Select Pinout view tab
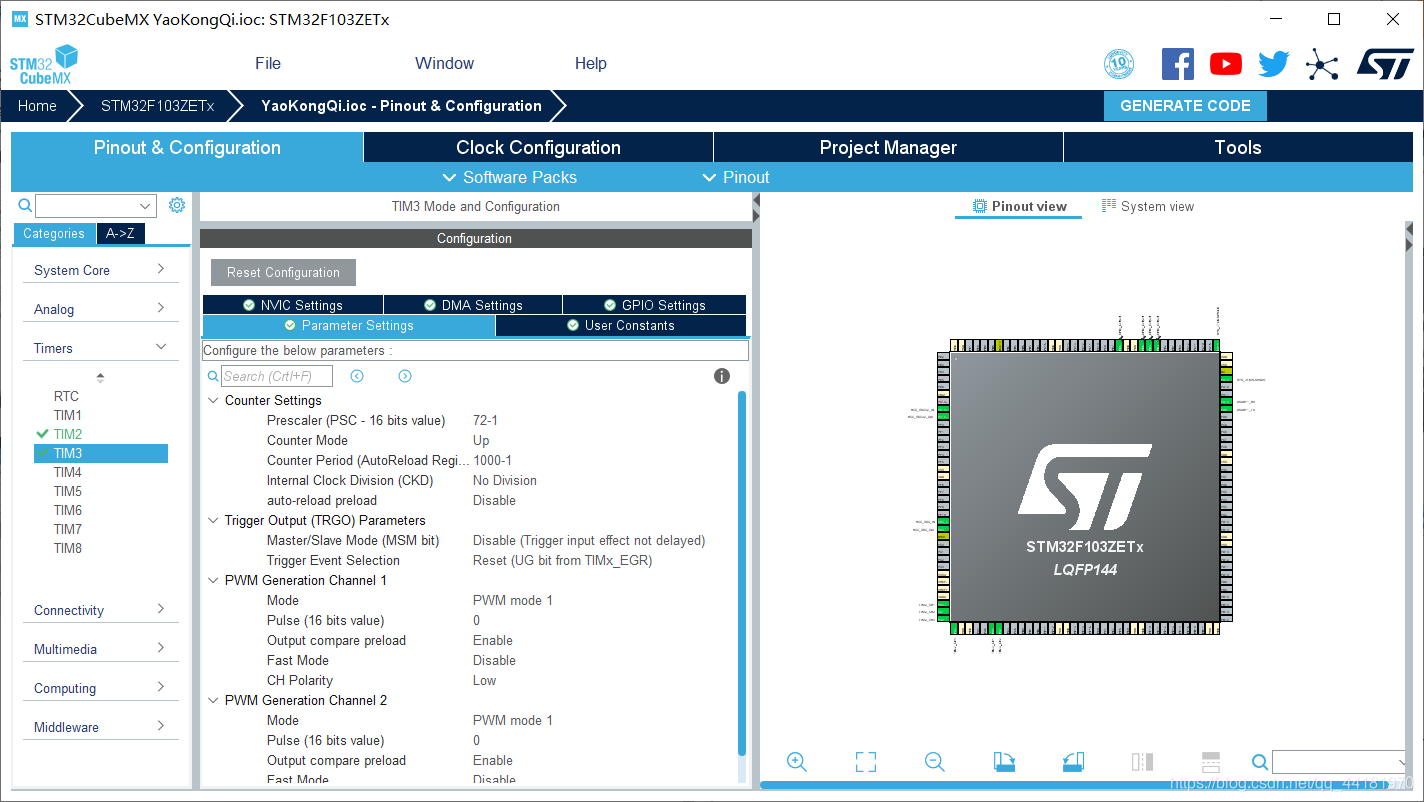Viewport: 1424px width, 802px height. click(x=1019, y=206)
